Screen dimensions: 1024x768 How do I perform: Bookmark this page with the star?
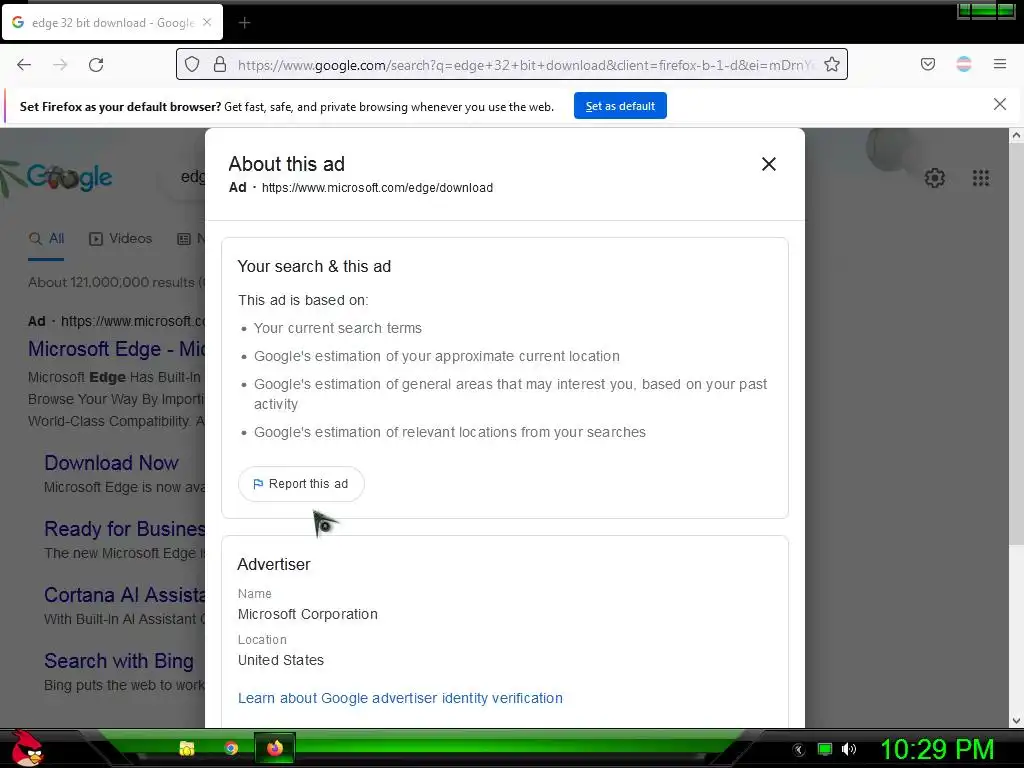[x=831, y=64]
